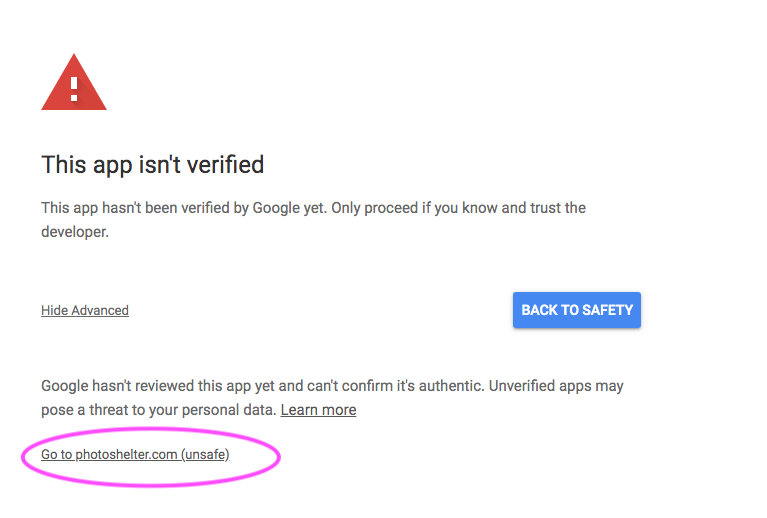767x518 pixels.
Task: Click the "pose a threat to your personal data" text
Action: [x=159, y=410]
